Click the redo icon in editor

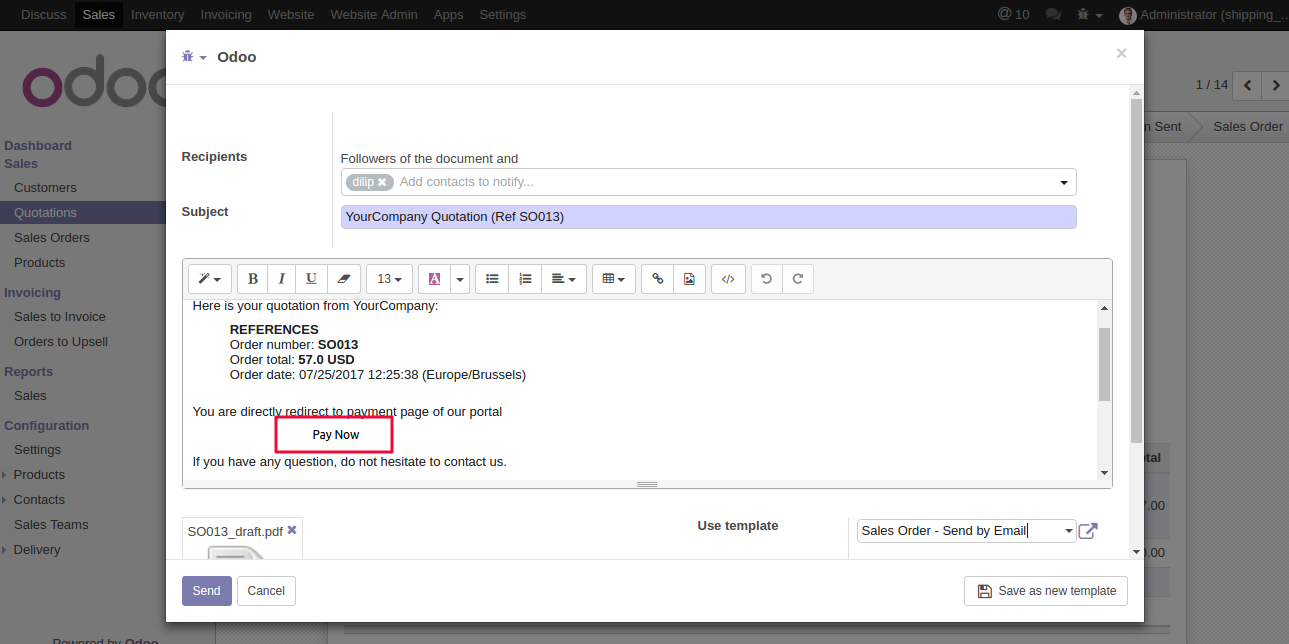[798, 279]
